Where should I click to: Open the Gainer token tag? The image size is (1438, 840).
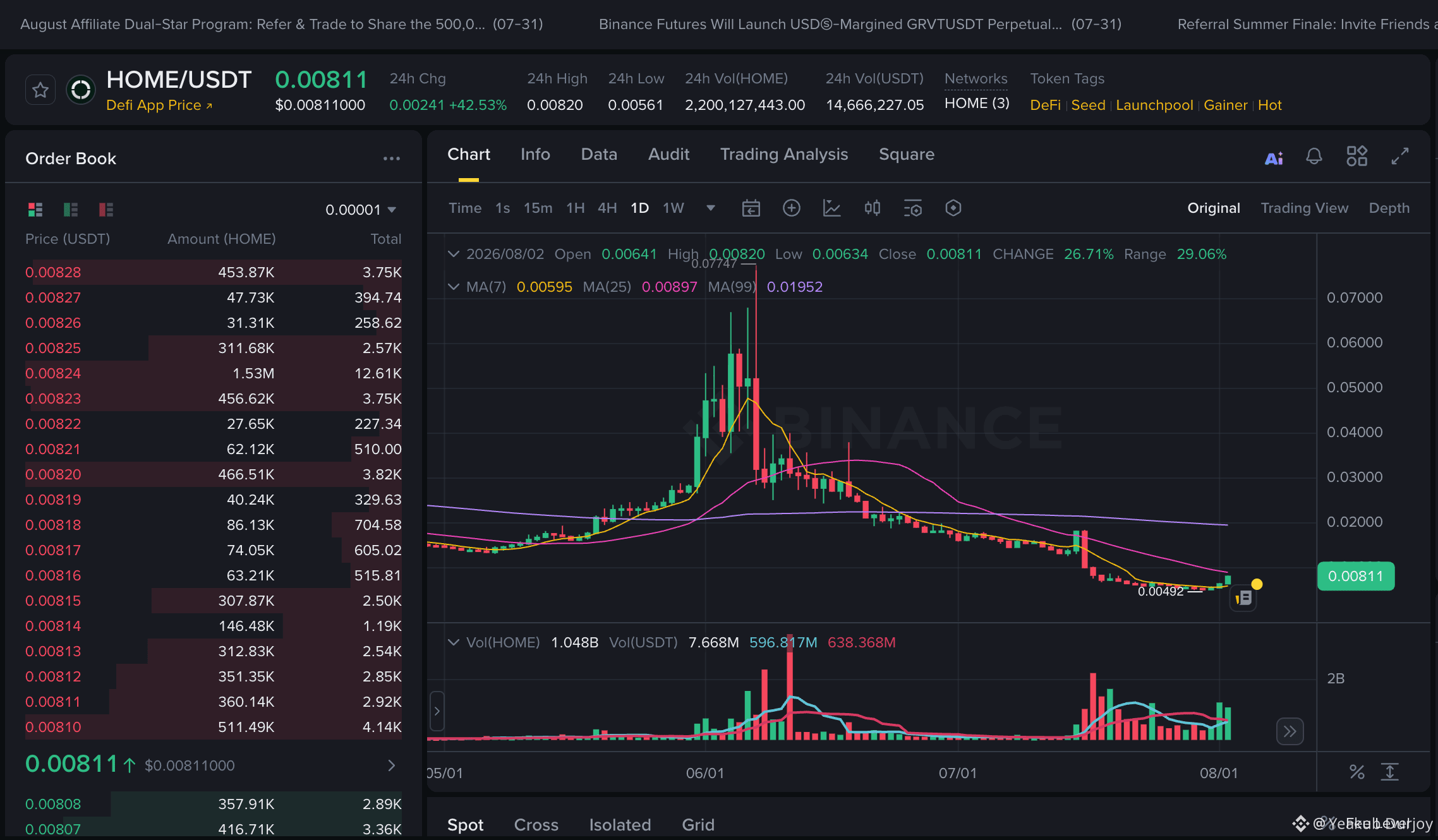[x=1226, y=105]
